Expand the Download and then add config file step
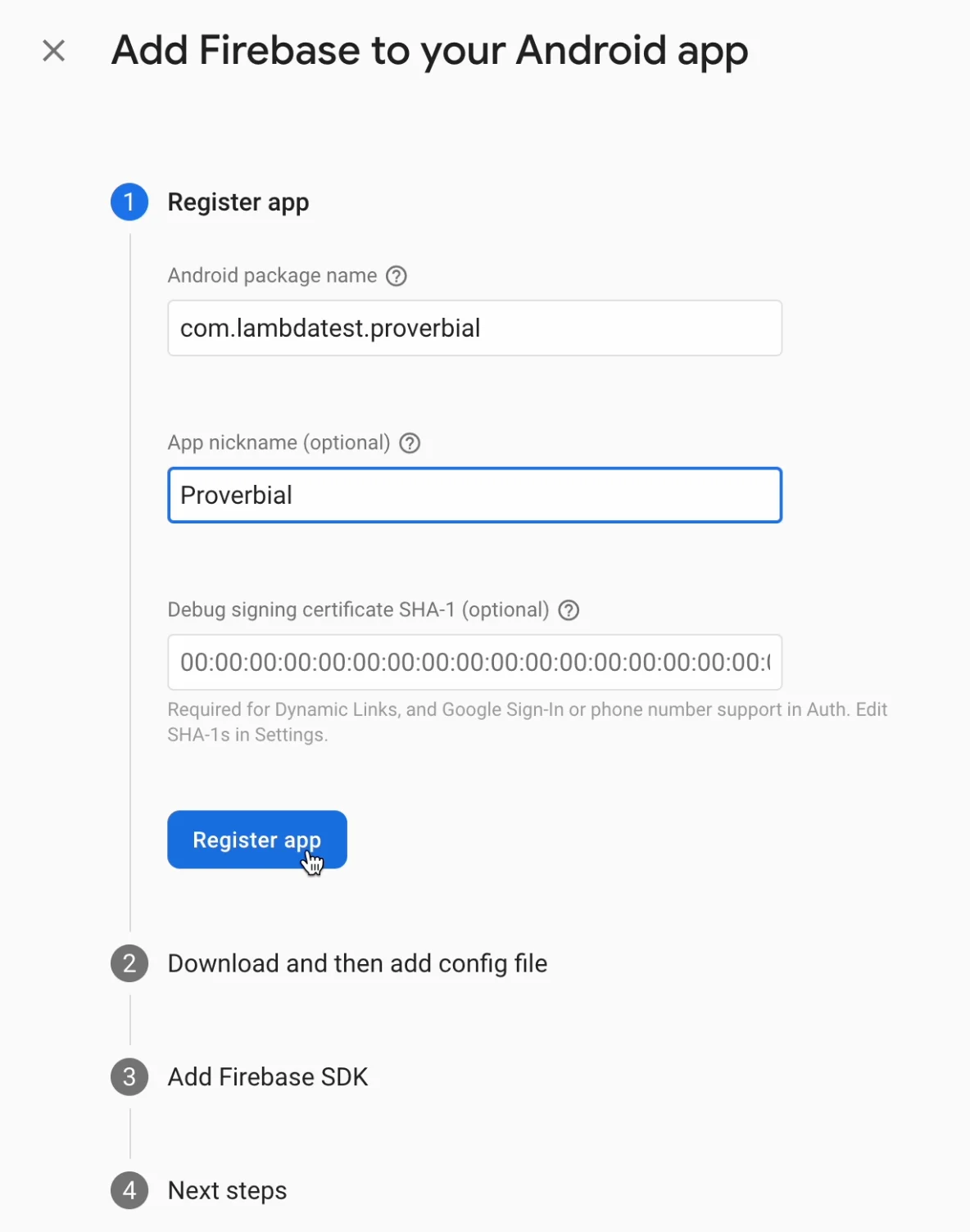Image resolution: width=970 pixels, height=1232 pixels. pyautogui.click(x=357, y=963)
